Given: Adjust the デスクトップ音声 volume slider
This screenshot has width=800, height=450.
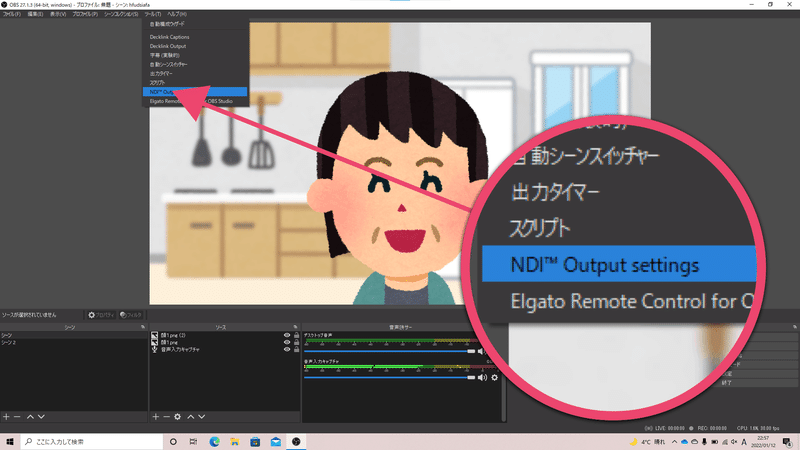Looking at the screenshot, I should coord(389,351).
